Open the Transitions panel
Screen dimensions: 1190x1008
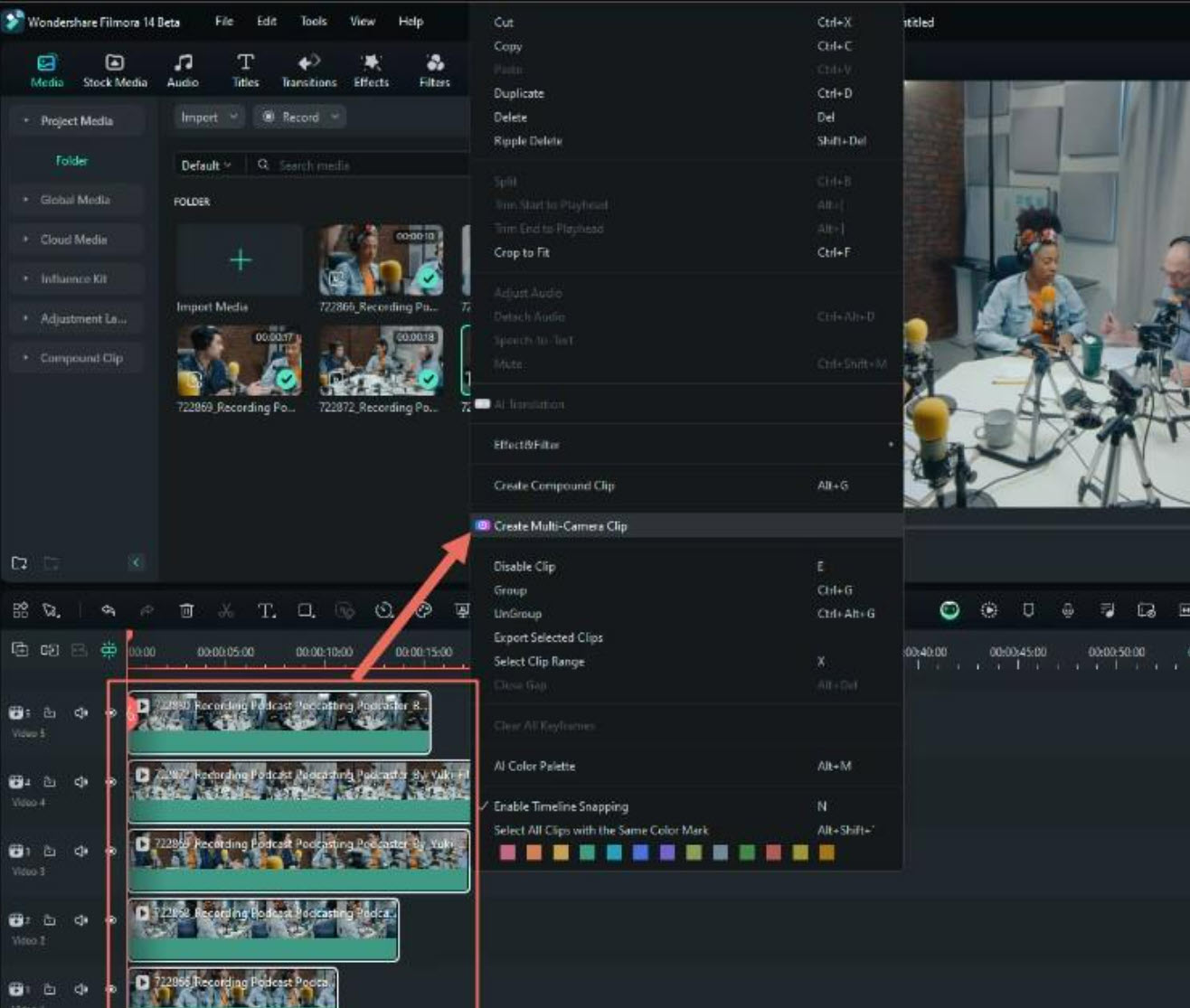click(x=308, y=71)
